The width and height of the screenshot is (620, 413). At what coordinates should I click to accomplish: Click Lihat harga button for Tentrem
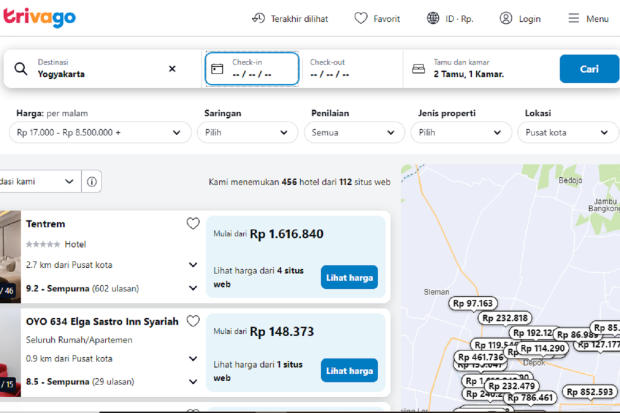pyautogui.click(x=349, y=277)
